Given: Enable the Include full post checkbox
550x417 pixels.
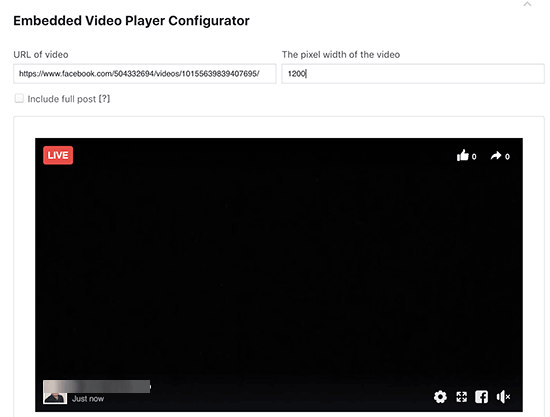Looking at the screenshot, I should 19,99.
